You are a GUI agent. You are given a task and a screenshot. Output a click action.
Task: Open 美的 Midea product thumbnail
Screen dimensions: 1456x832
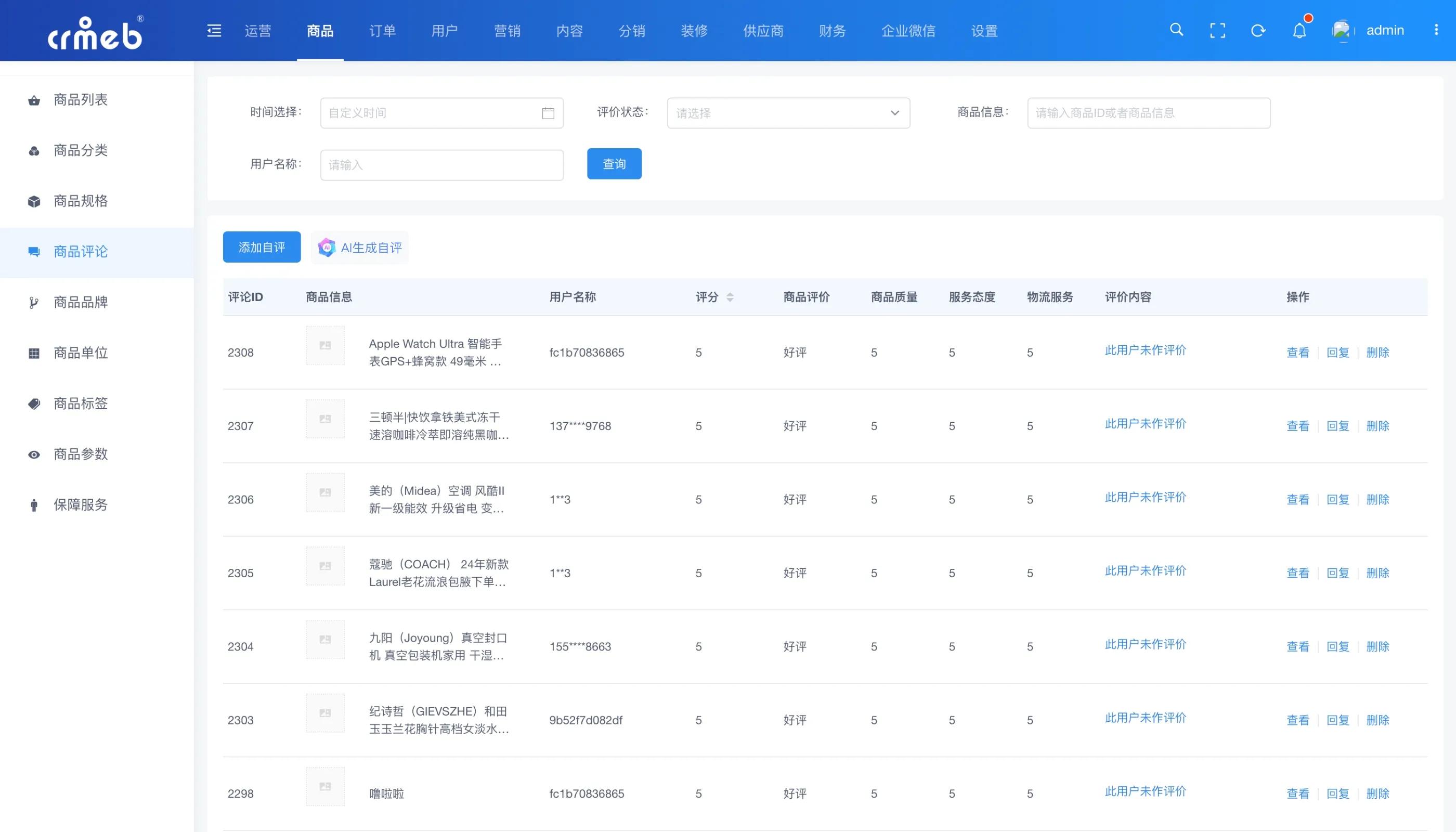tap(325, 492)
